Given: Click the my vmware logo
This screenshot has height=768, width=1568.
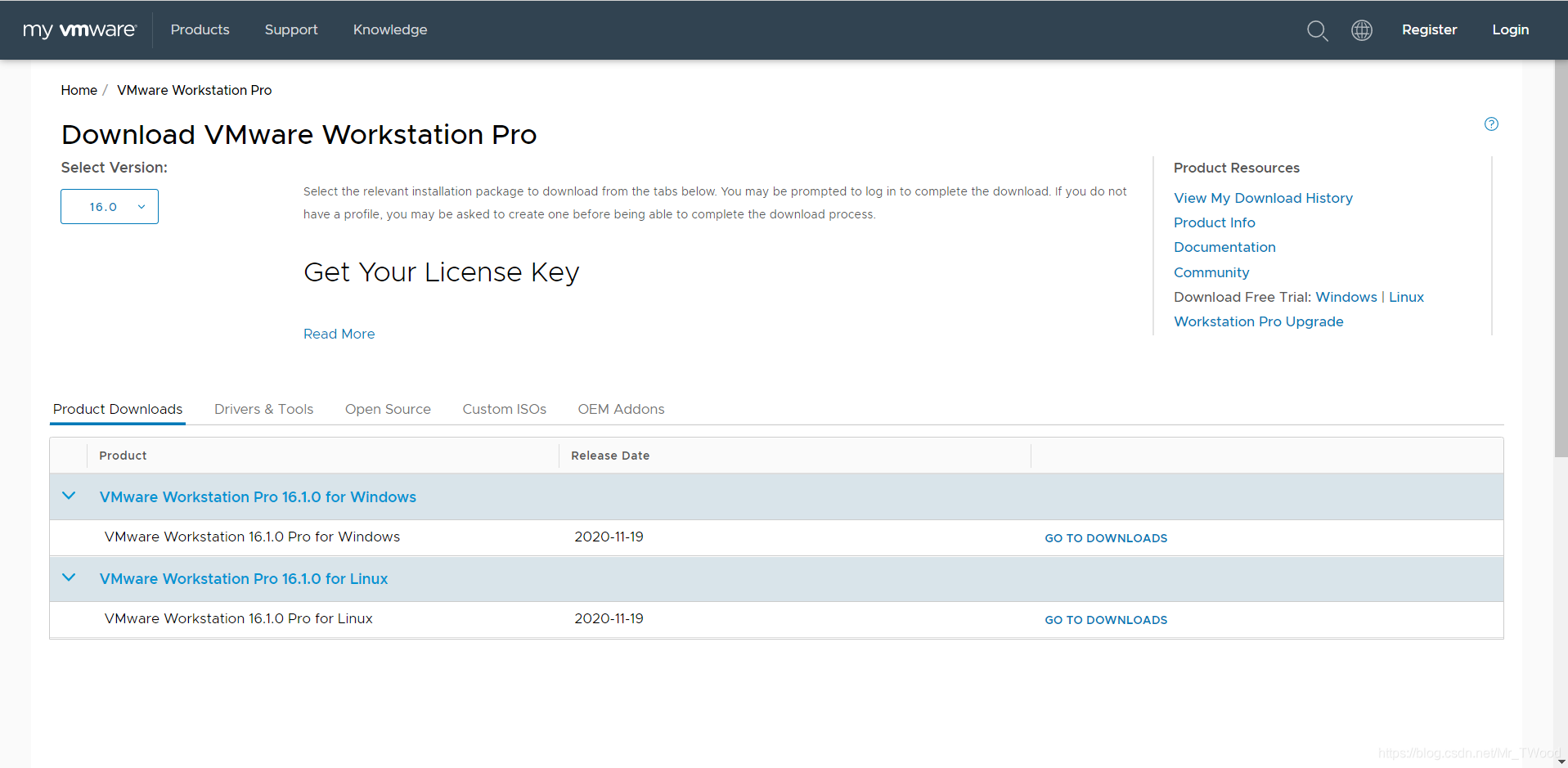Looking at the screenshot, I should click(x=79, y=30).
